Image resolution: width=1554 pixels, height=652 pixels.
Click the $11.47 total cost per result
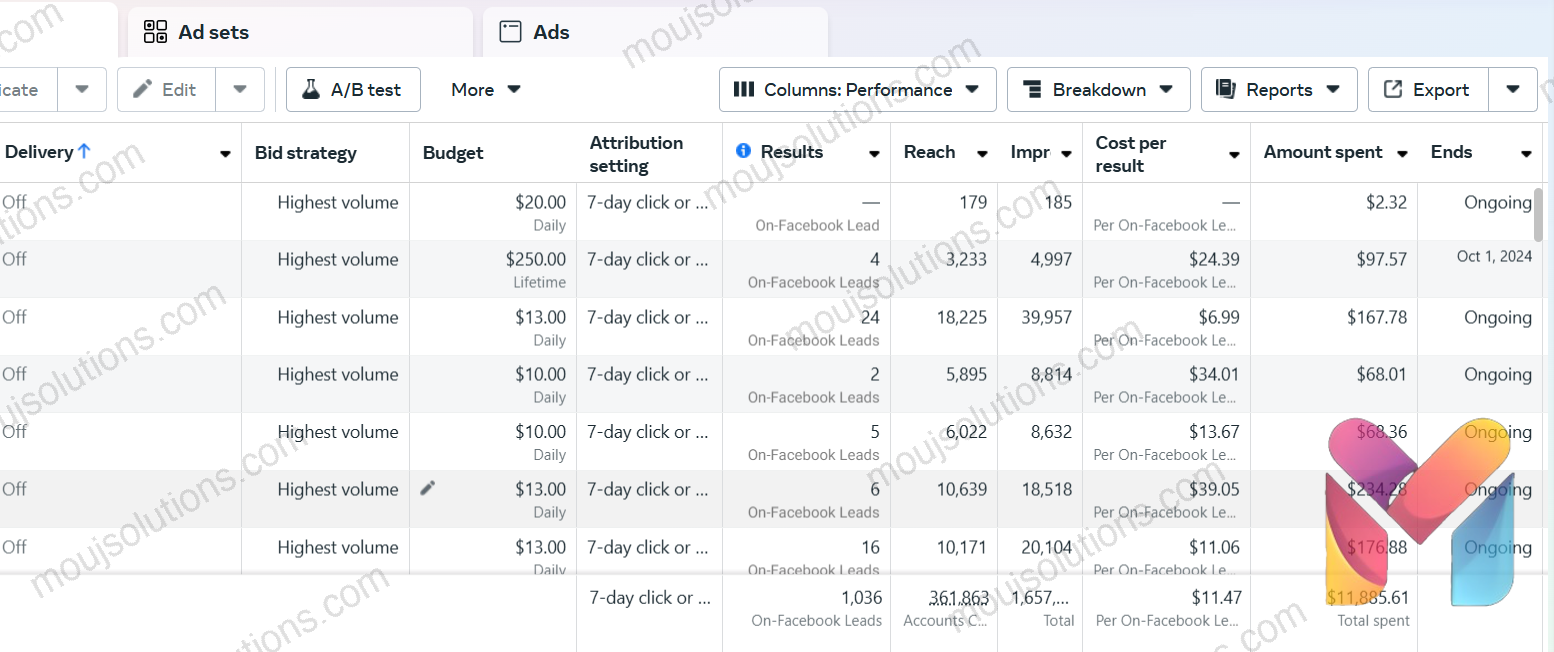1216,598
